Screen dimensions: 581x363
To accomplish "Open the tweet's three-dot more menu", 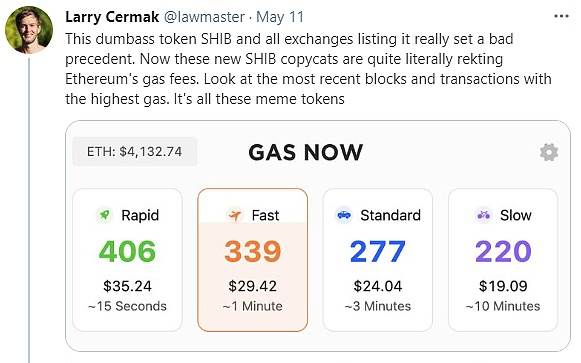I will coord(561,16).
